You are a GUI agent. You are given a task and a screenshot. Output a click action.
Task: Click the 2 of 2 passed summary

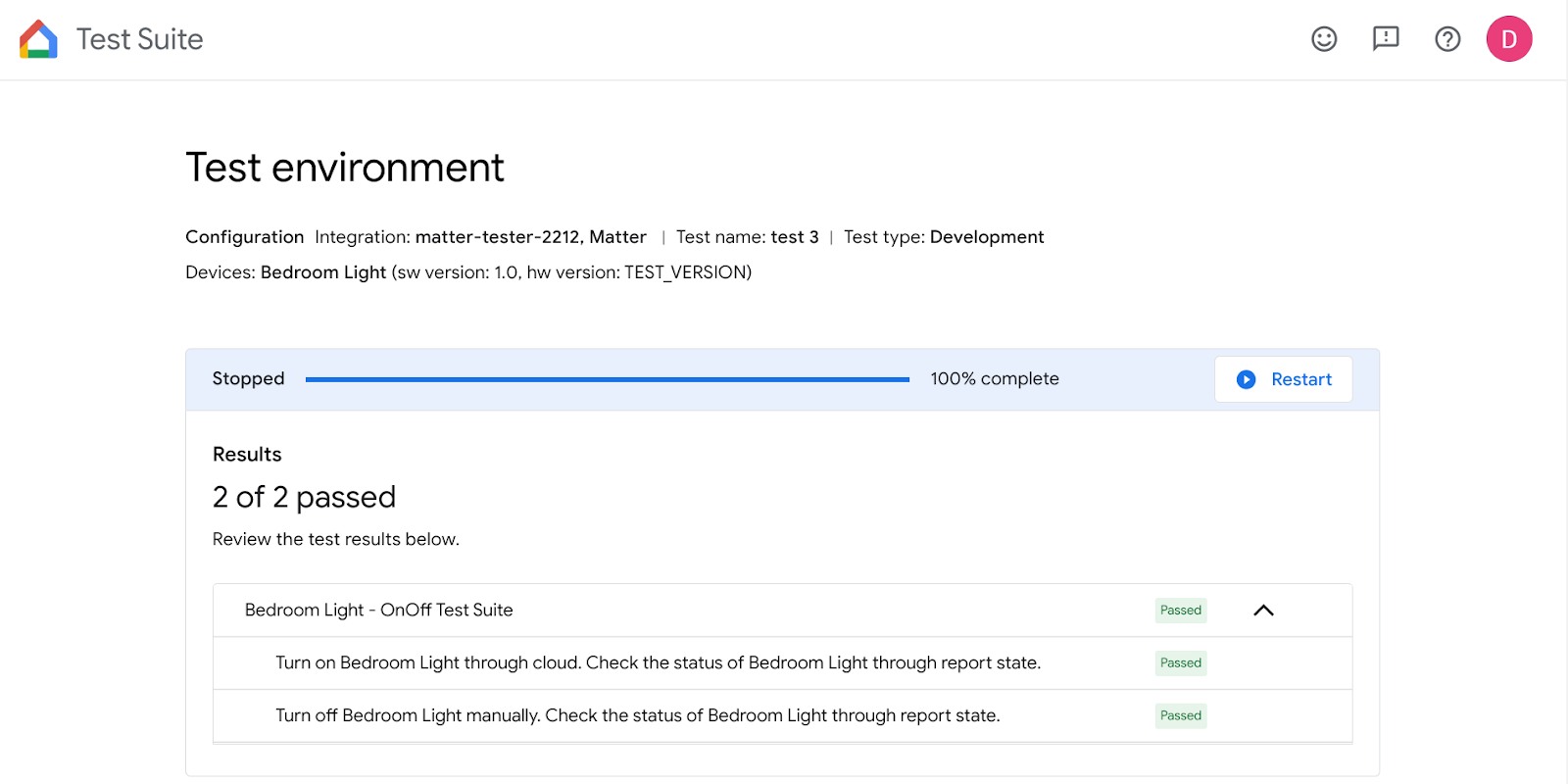pyautogui.click(x=304, y=497)
